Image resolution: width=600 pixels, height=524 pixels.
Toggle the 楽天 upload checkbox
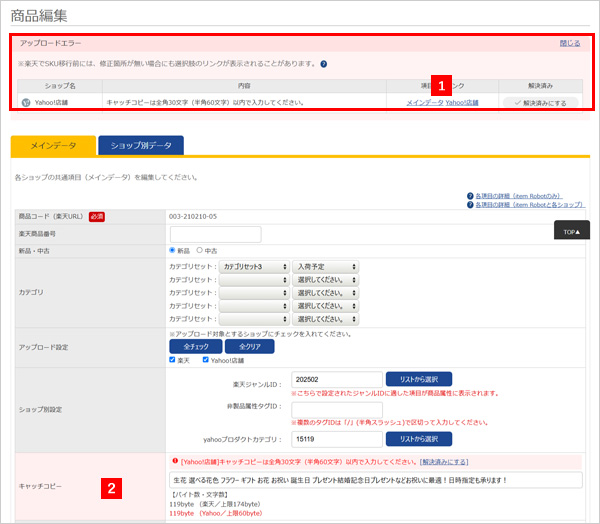pos(173,360)
